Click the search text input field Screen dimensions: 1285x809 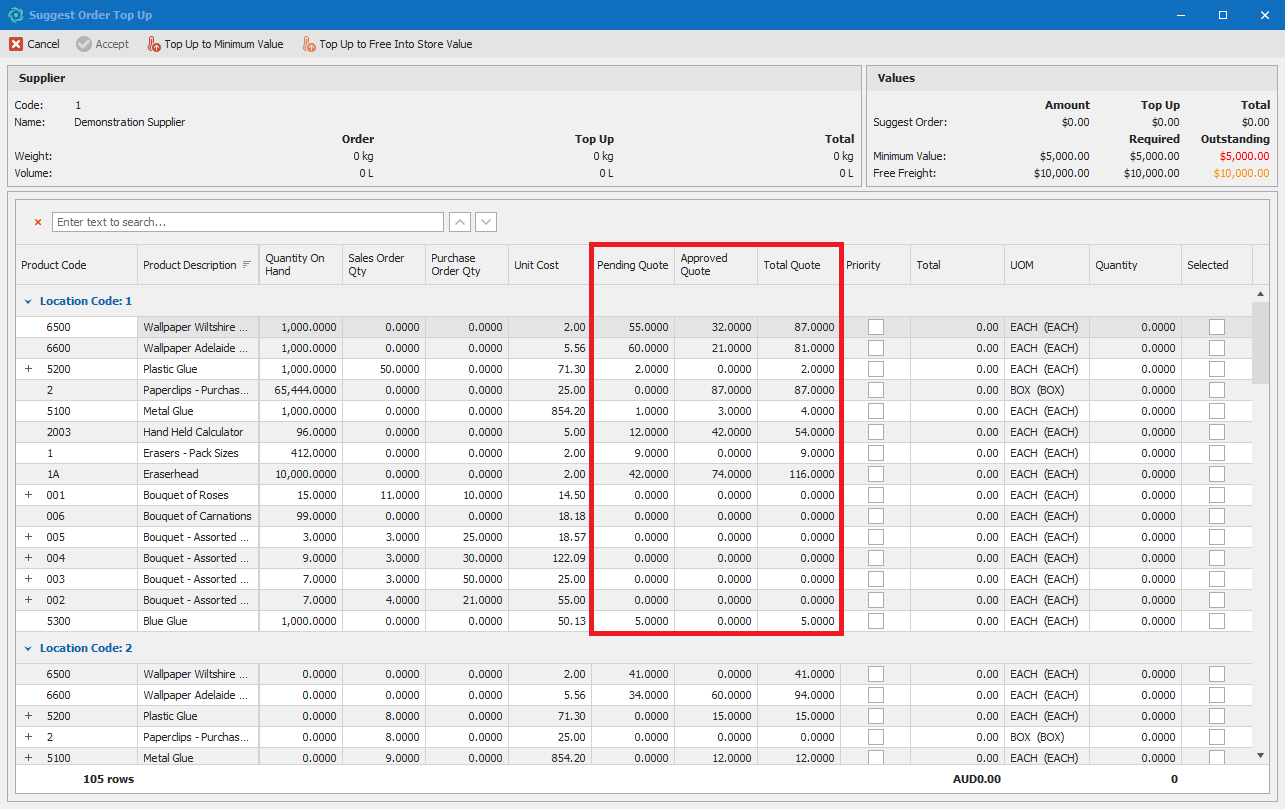coord(247,222)
